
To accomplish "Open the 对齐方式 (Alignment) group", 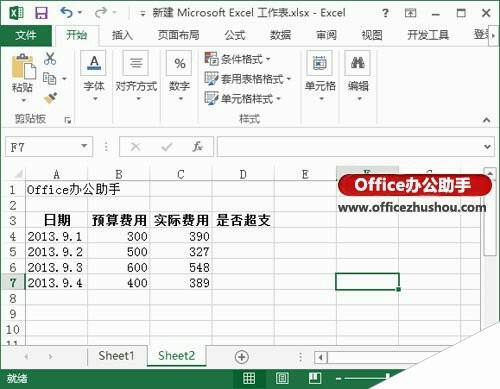I will (136, 77).
